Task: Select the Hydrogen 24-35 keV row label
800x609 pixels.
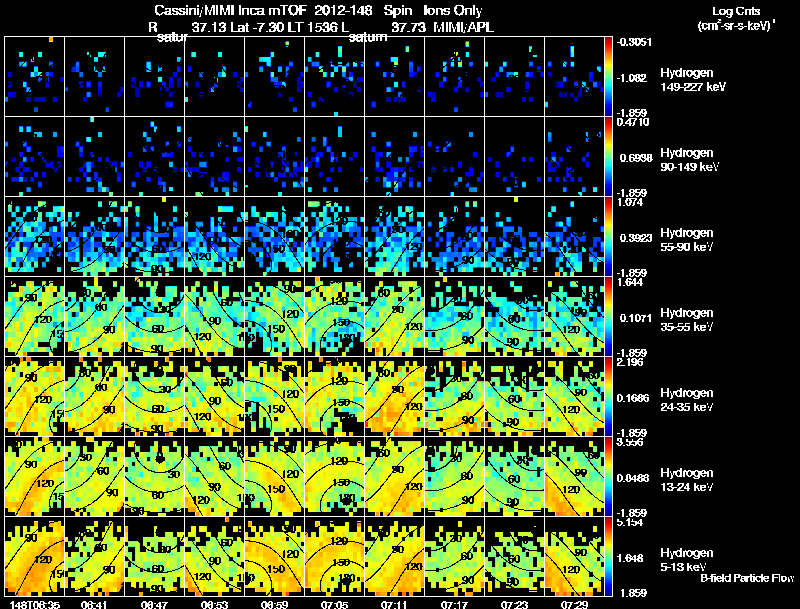Action: tap(687, 400)
